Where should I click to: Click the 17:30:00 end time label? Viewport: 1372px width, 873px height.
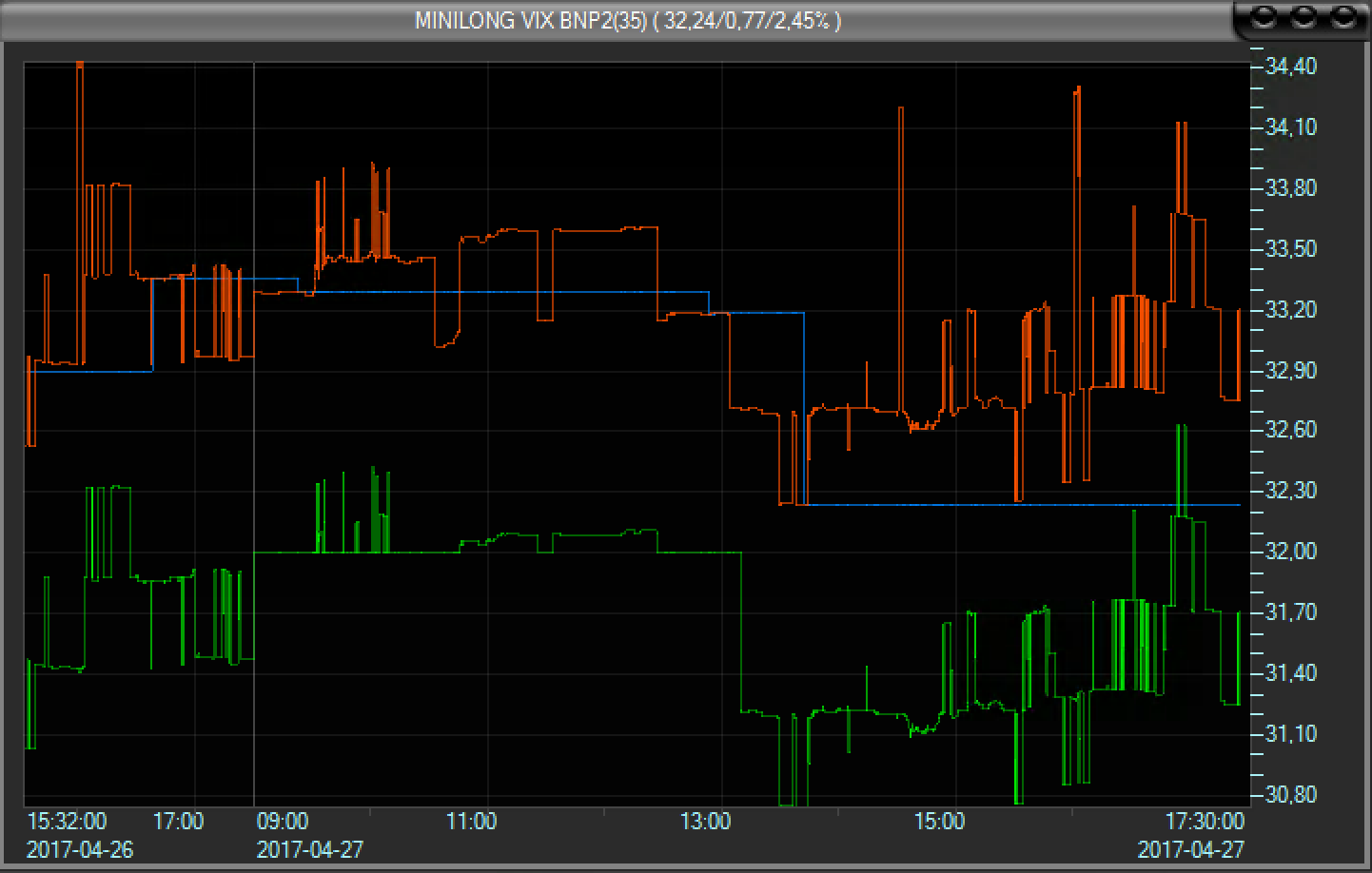(x=1205, y=821)
